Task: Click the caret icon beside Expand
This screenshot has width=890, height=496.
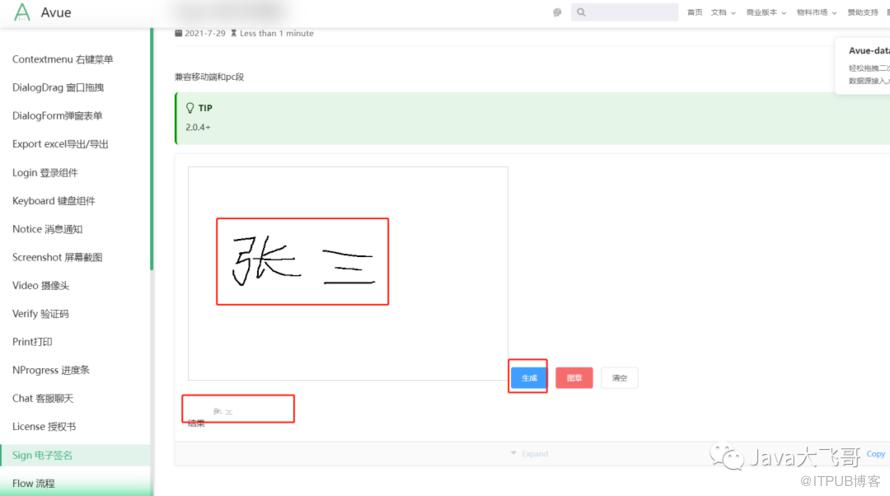Action: click(513, 453)
